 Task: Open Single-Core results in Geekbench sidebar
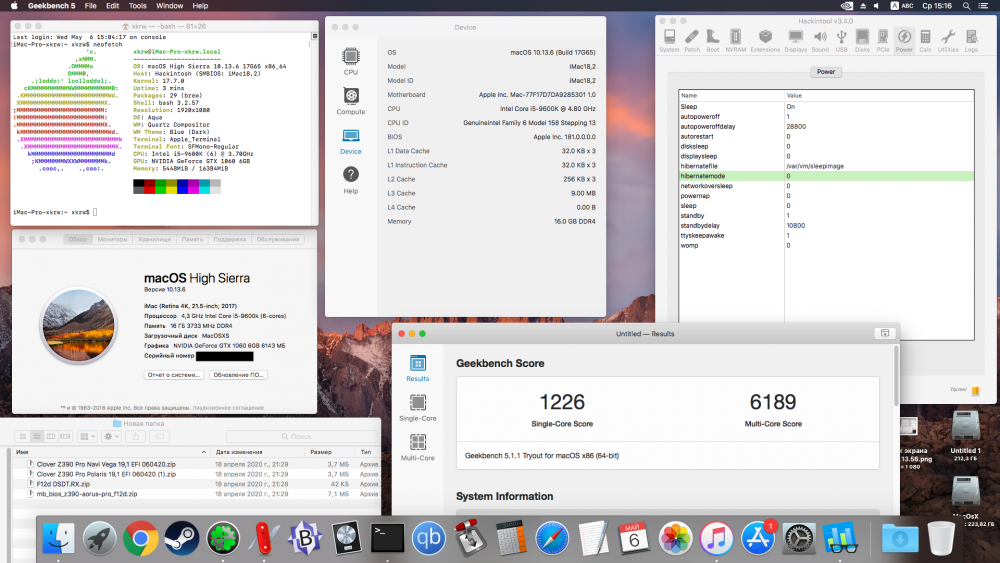point(418,407)
